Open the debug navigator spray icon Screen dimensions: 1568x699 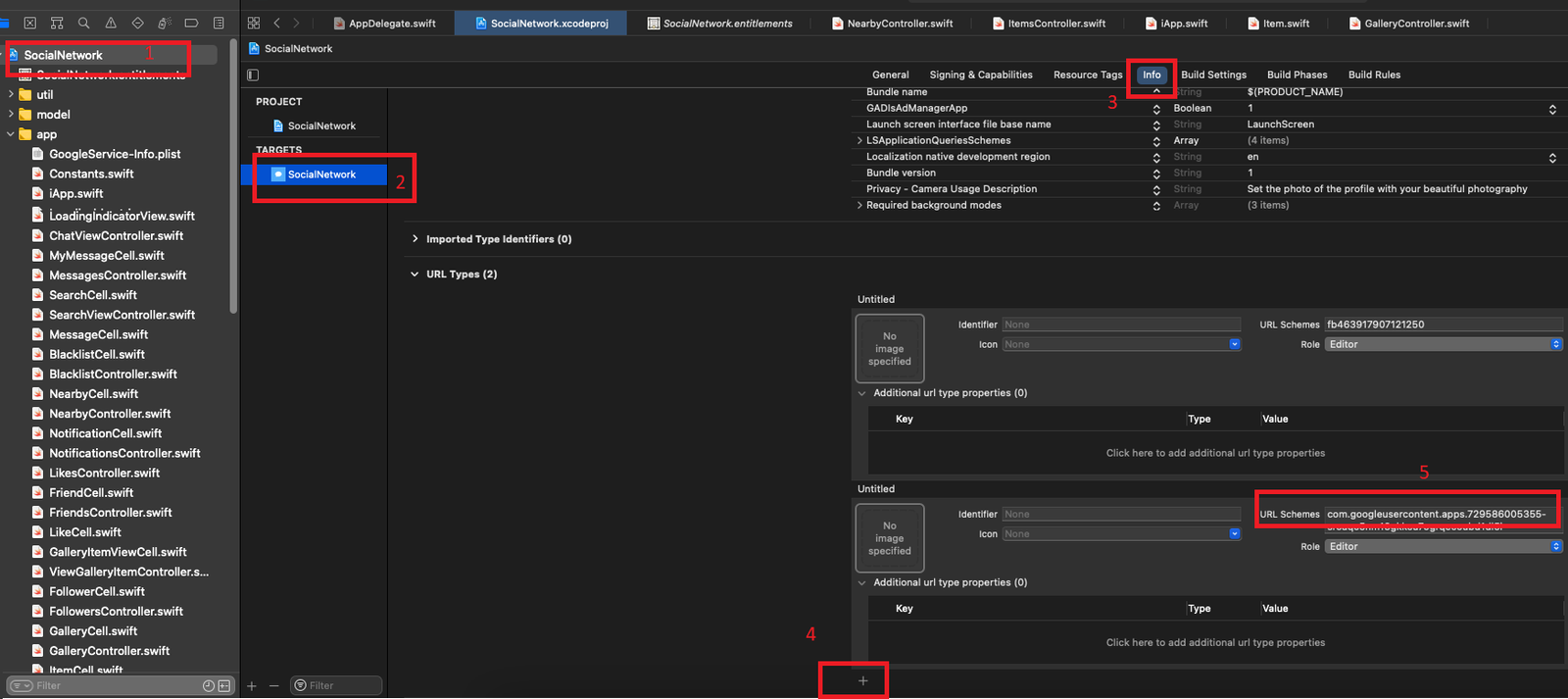coord(165,23)
